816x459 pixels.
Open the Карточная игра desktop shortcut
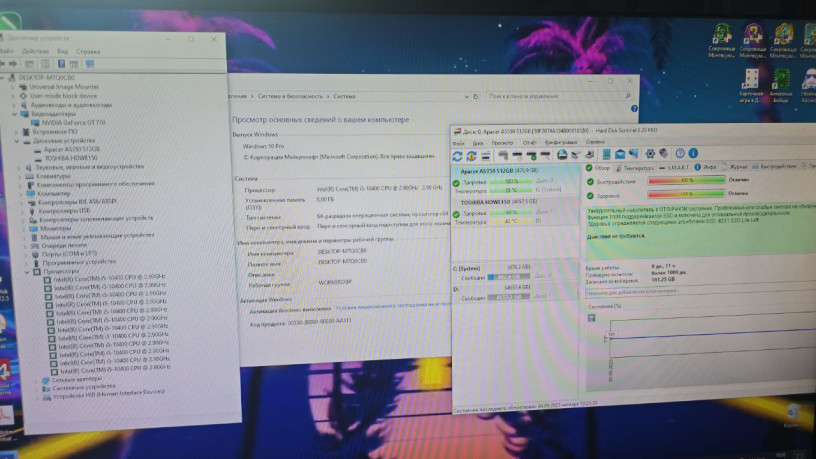[750, 85]
